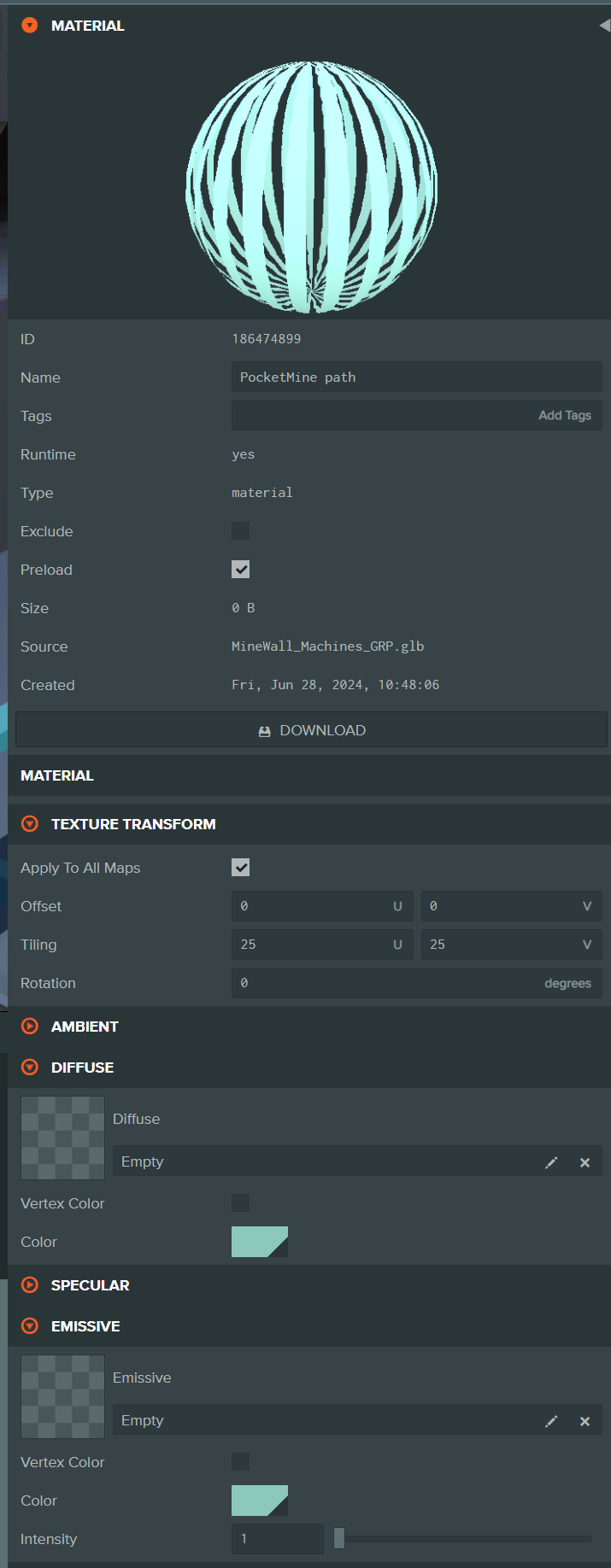Collapse the Texture Transform section

pos(30,824)
